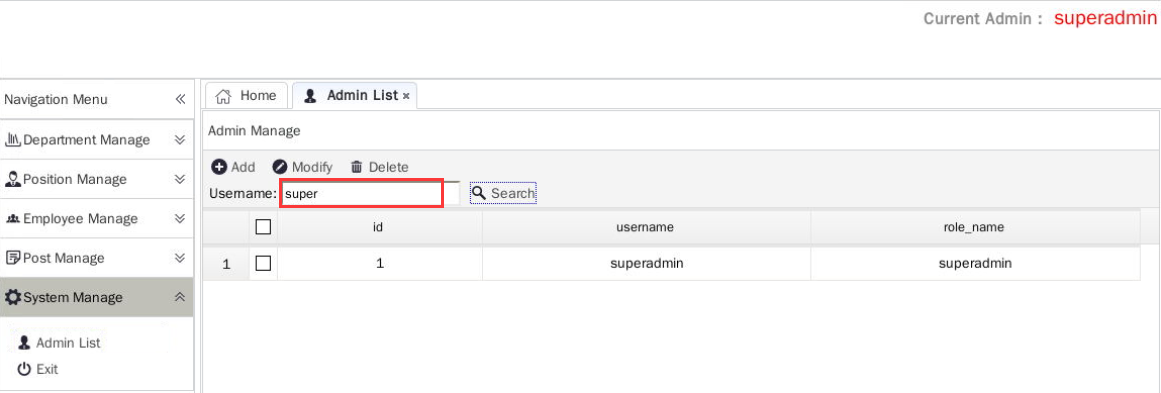Click the System Manage gear icon
Image resolution: width=1161 pixels, height=393 pixels.
point(13,297)
